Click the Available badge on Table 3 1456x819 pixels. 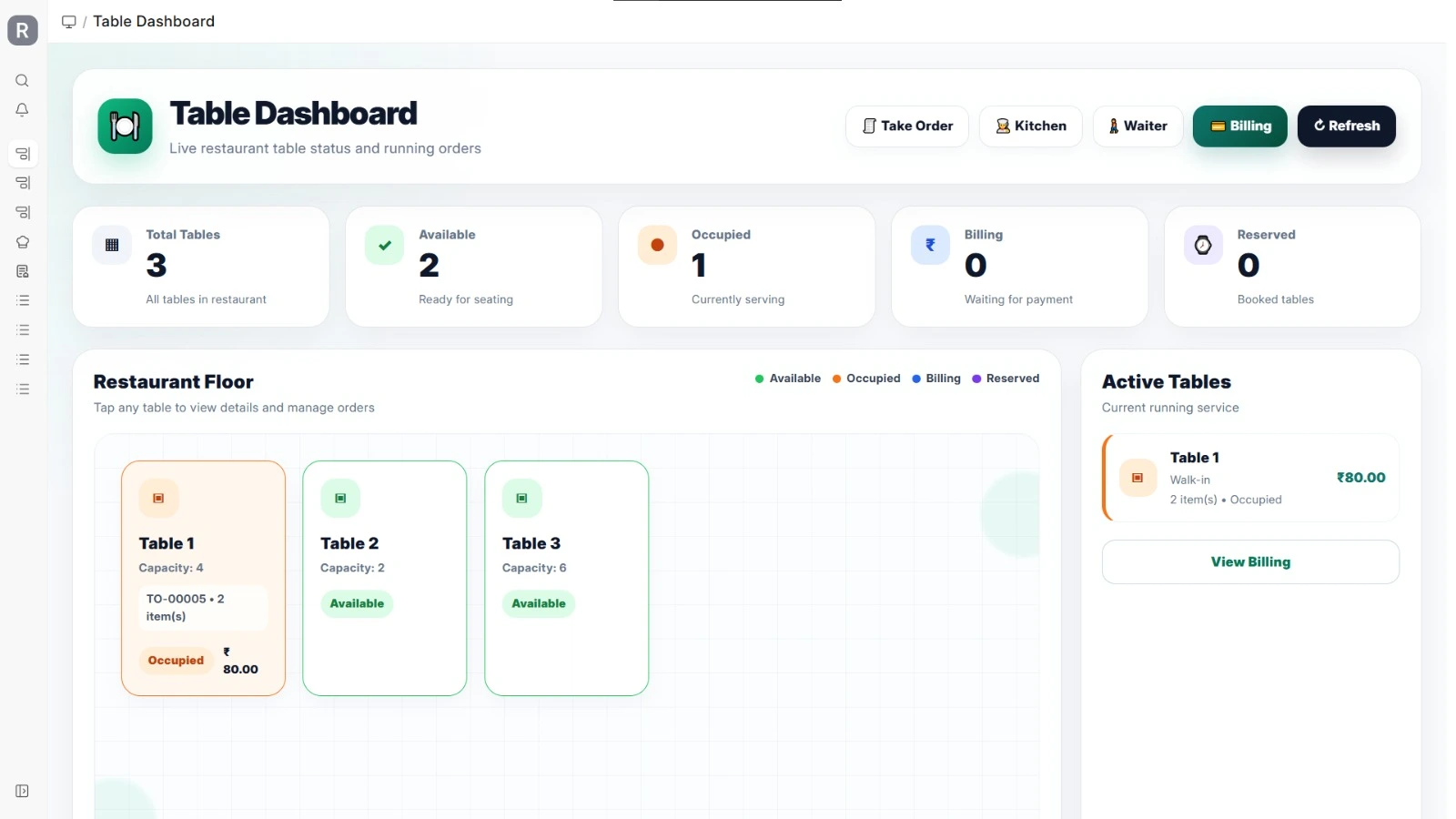539,603
